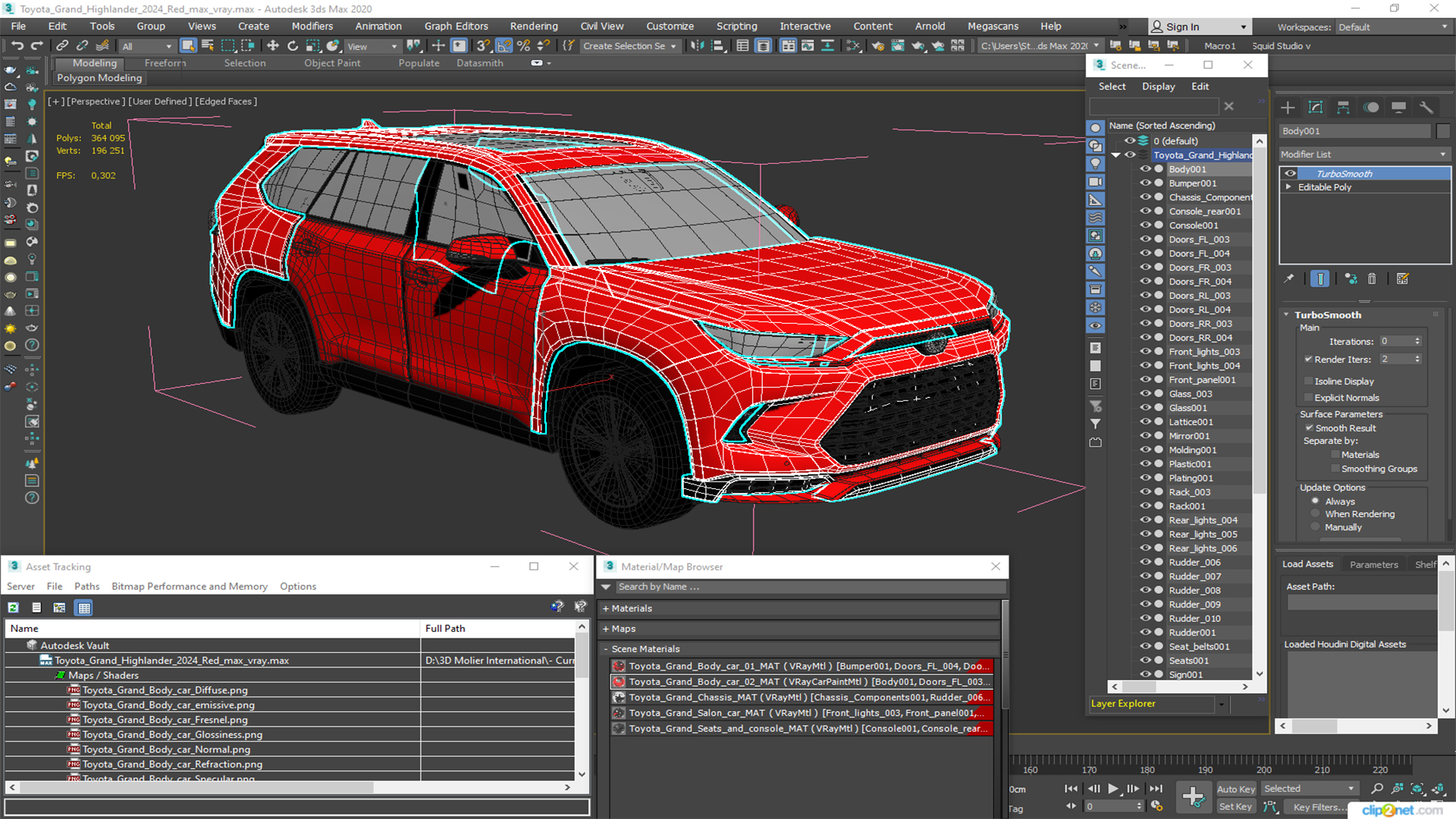The width and height of the screenshot is (1456, 819).
Task: Open the Modifiers menu in menu bar
Action: [x=311, y=26]
